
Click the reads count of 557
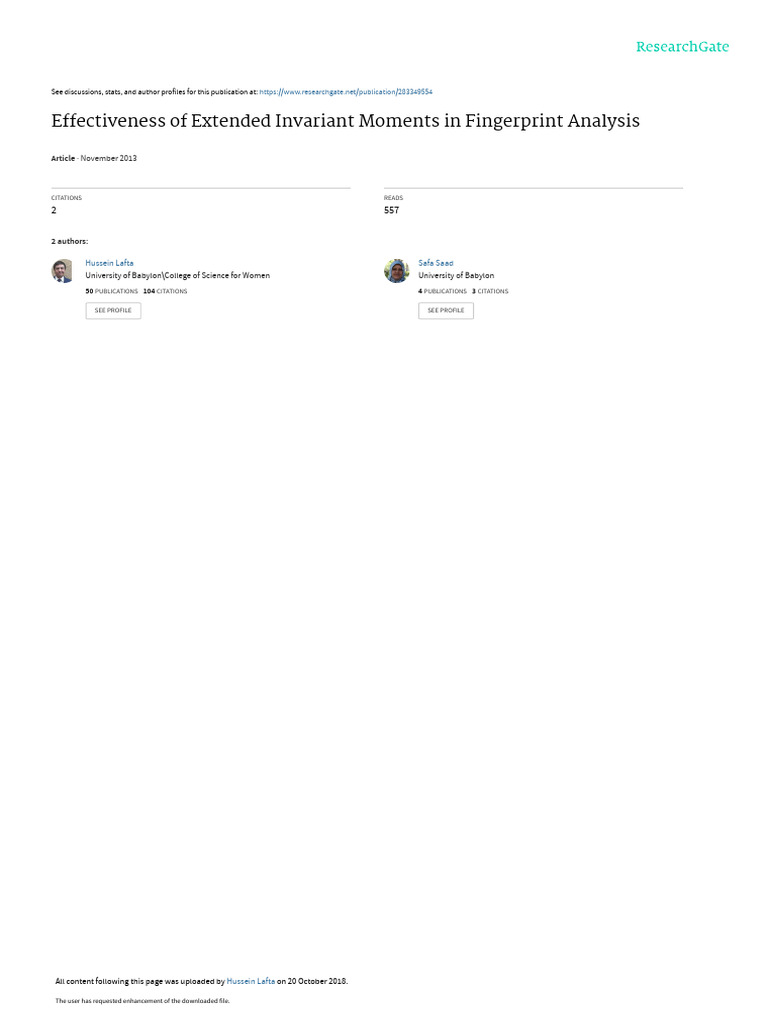[391, 210]
